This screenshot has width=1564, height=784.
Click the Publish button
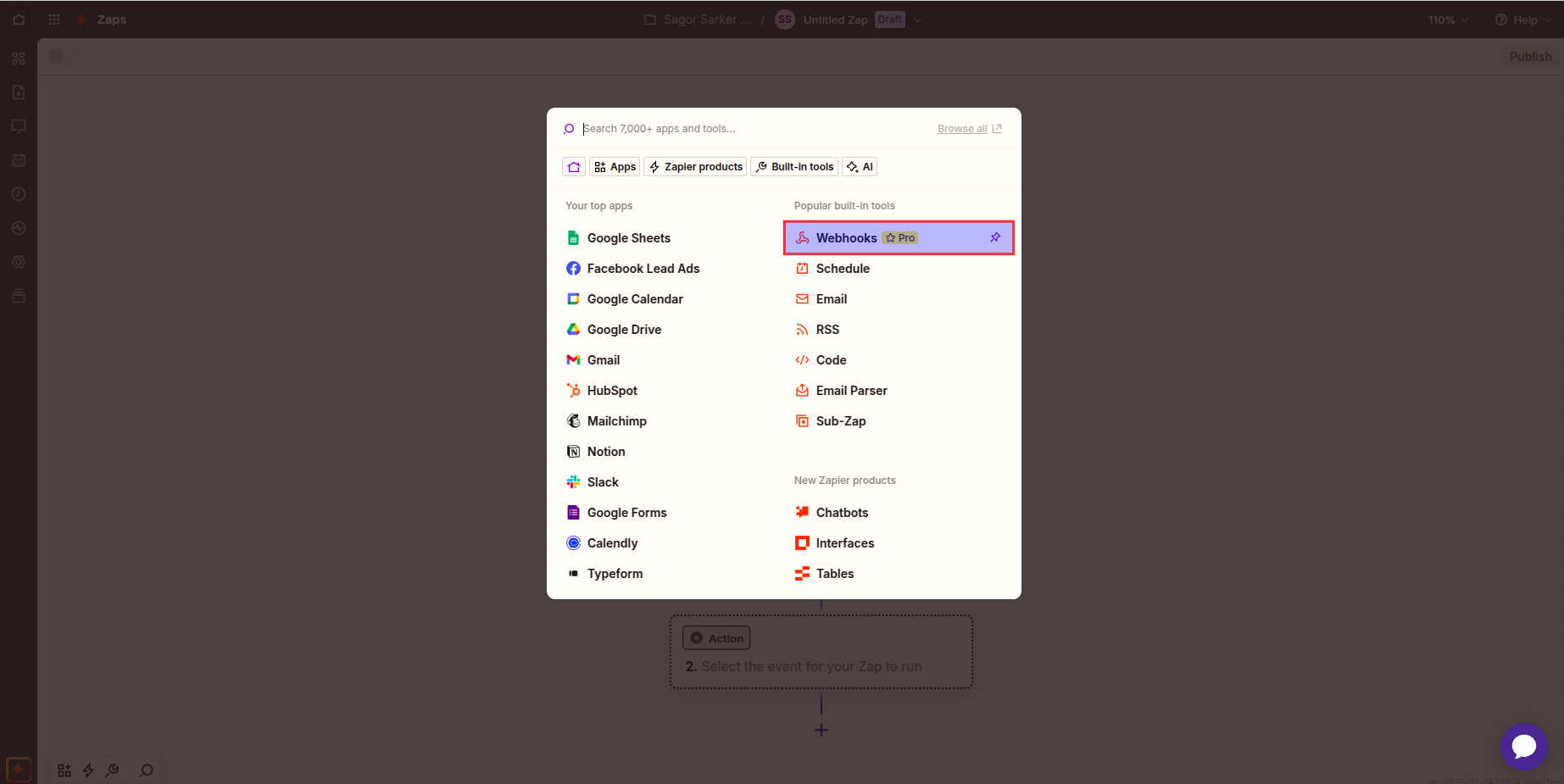1530,57
